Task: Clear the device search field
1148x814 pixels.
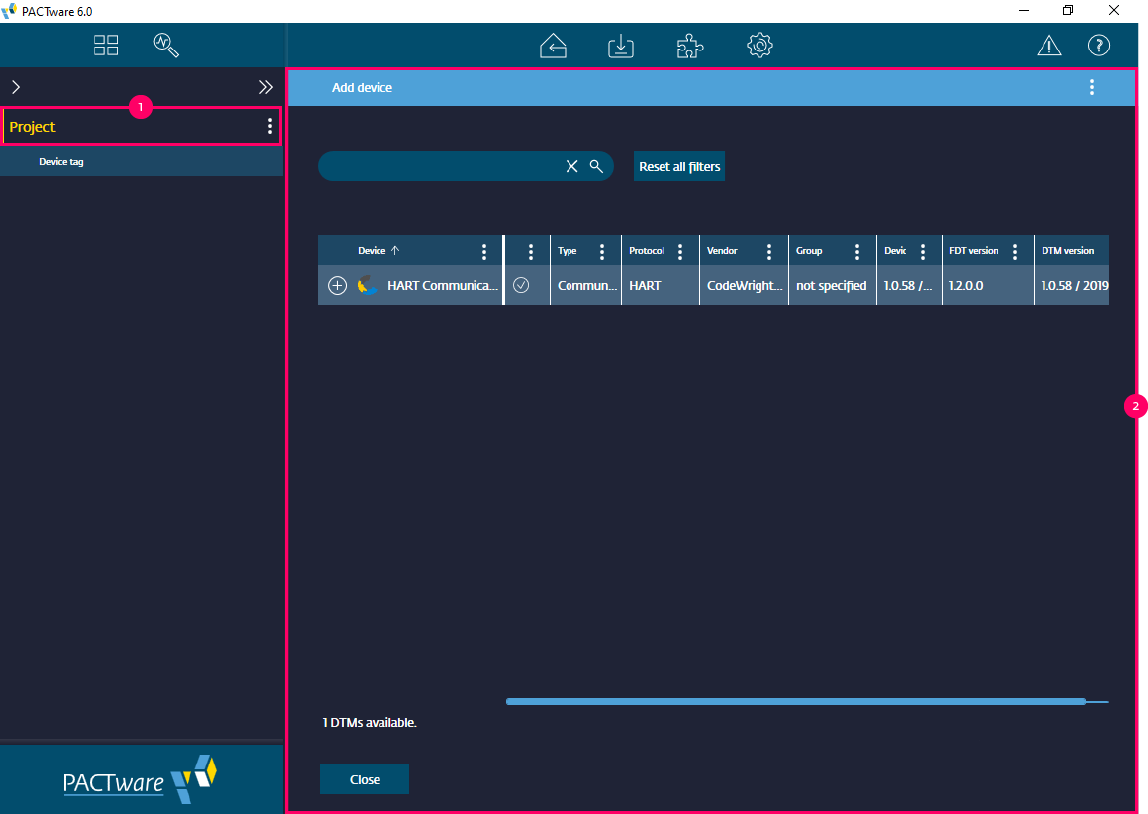Action: pos(572,166)
